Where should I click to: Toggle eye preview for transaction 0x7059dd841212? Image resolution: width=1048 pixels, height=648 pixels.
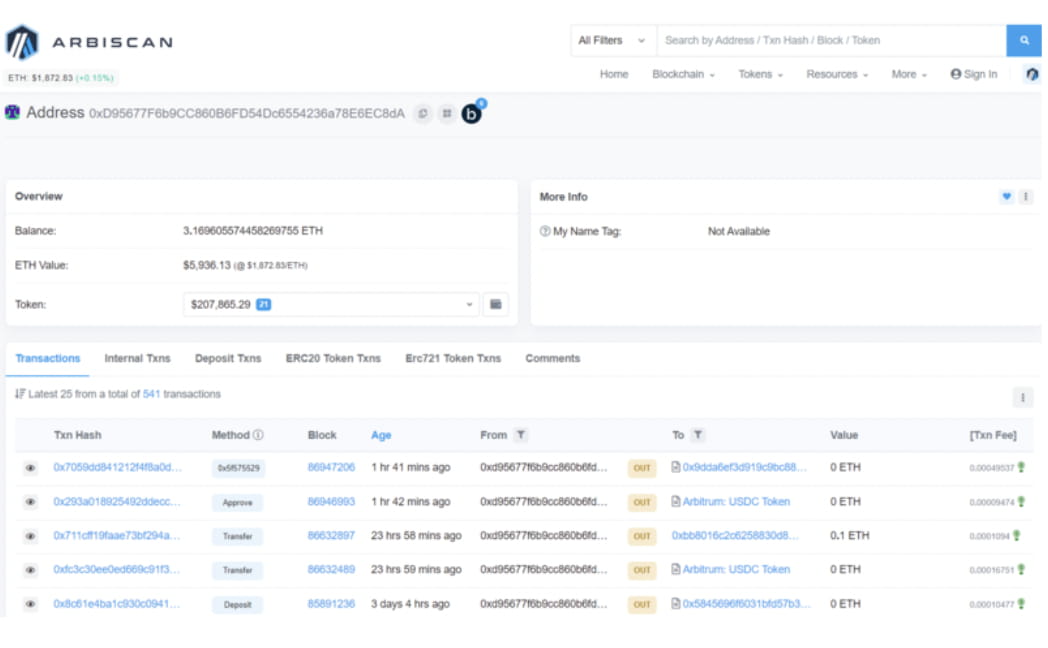point(31,468)
